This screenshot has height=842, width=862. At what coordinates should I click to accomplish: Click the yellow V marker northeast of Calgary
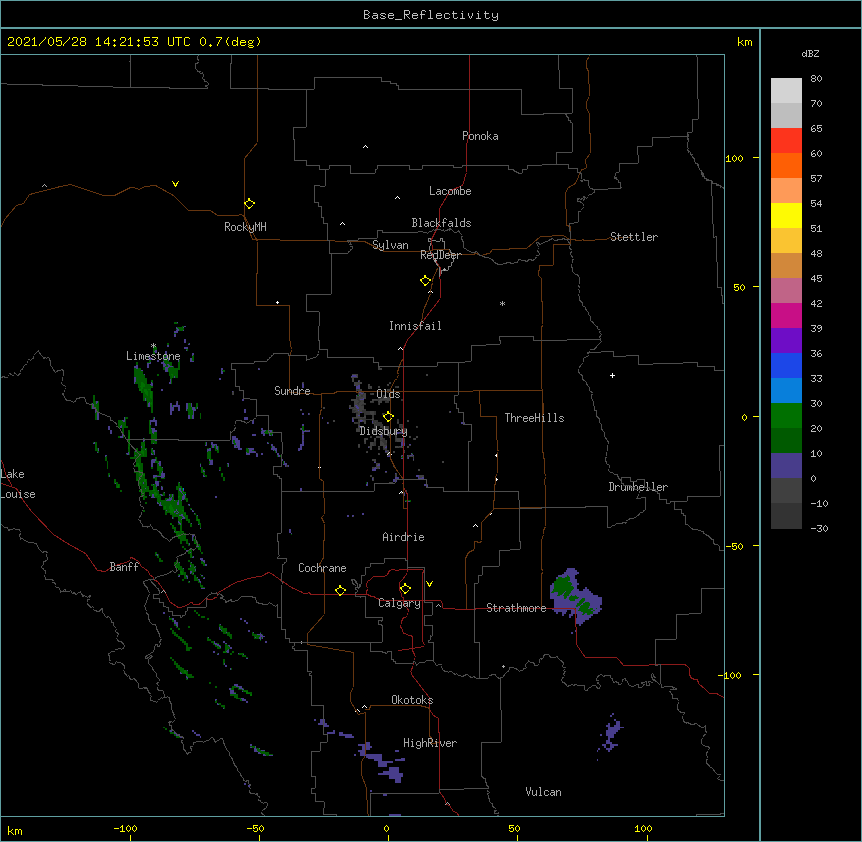point(429,584)
